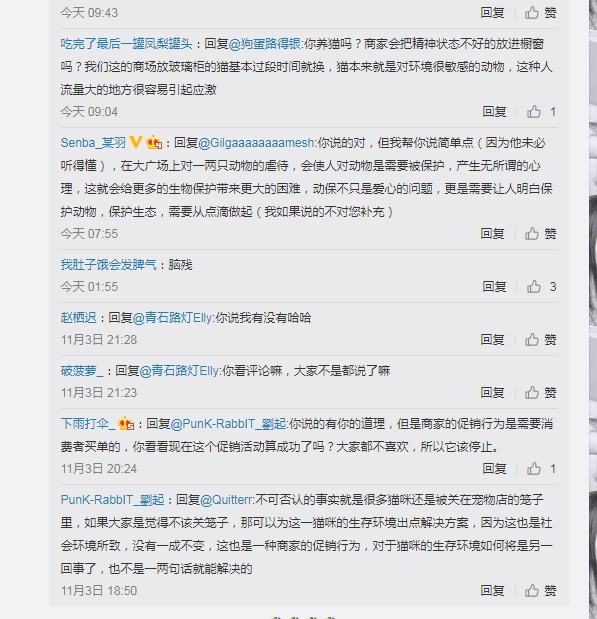This screenshot has width=597, height=619.
Task: Reply to 下雨打伞_'s comment
Action: 494,469
